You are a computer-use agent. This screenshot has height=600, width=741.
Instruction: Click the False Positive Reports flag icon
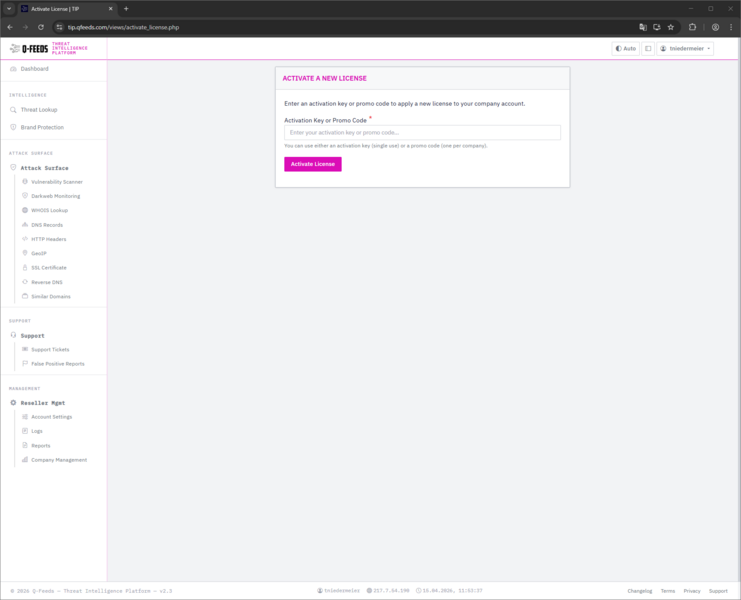tap(25, 363)
